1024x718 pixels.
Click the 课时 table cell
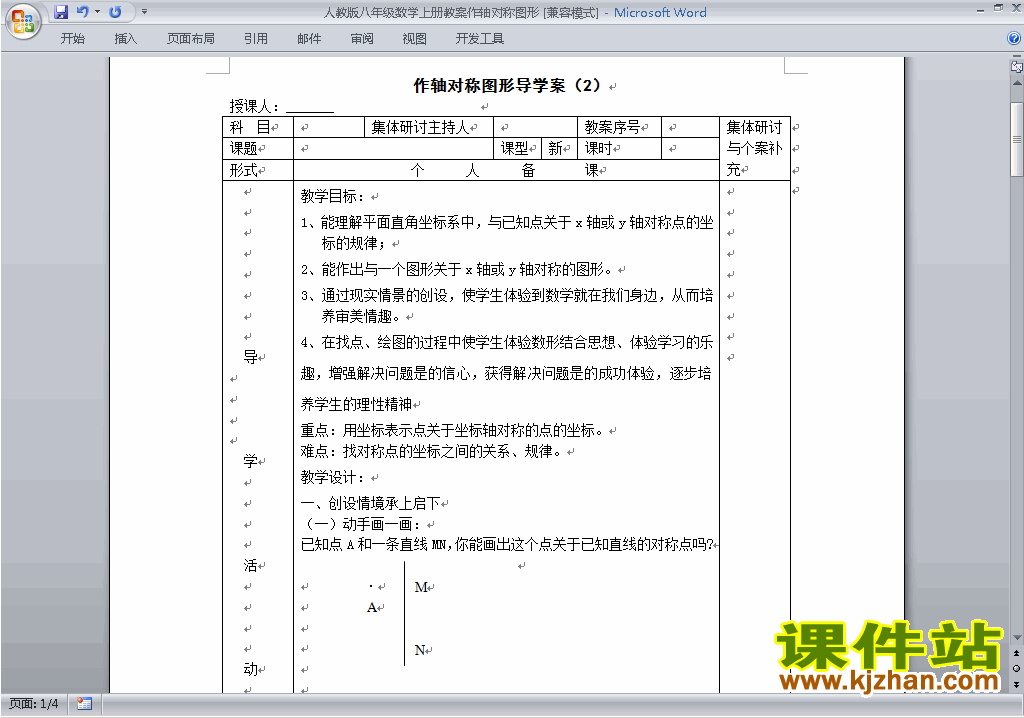point(619,148)
